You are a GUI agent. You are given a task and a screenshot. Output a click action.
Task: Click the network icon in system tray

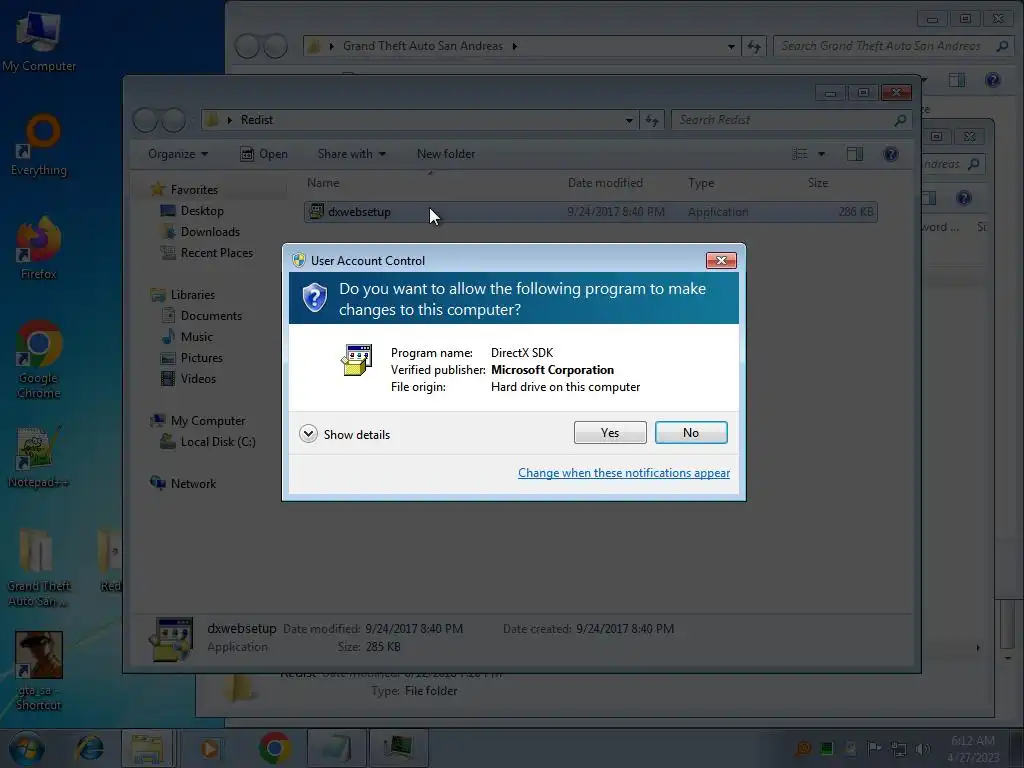pyautogui.click(x=899, y=748)
